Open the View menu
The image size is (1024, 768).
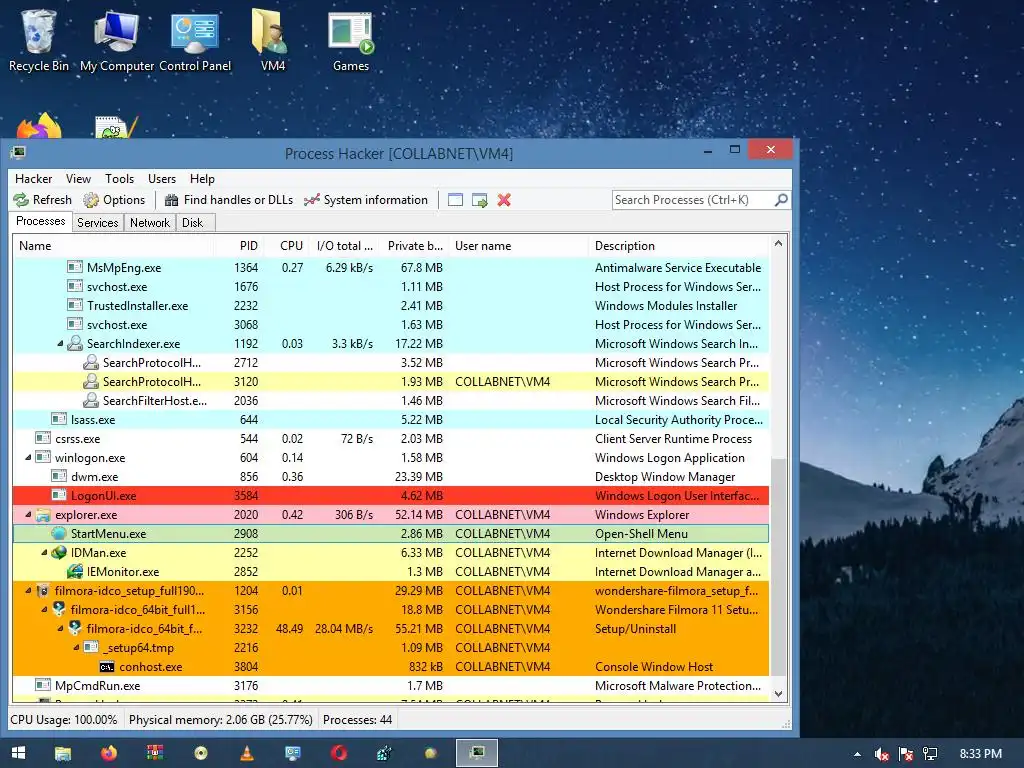[x=78, y=179]
